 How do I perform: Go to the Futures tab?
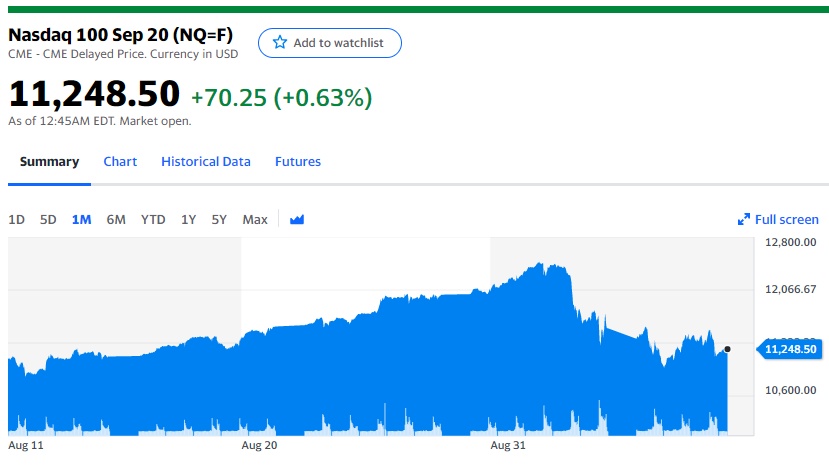(x=298, y=162)
